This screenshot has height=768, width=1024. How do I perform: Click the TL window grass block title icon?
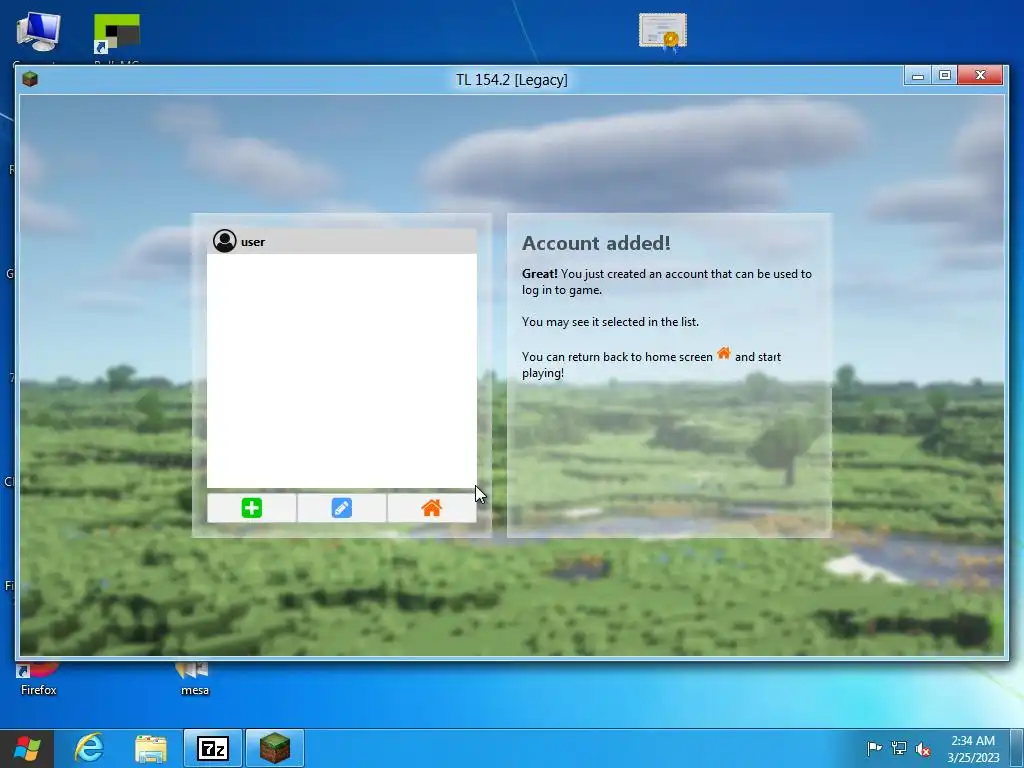(x=30, y=79)
